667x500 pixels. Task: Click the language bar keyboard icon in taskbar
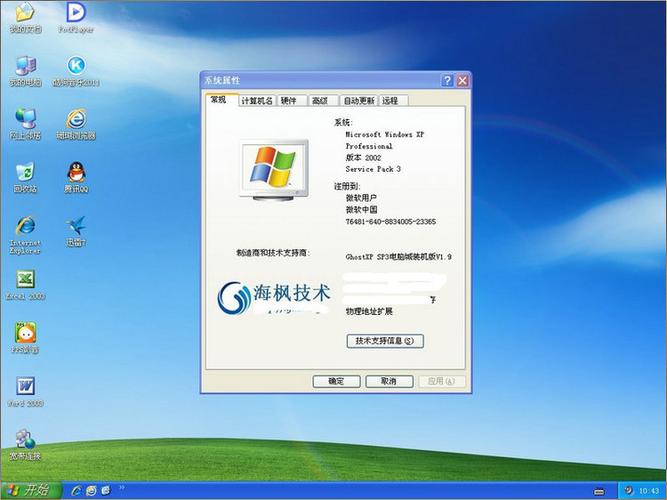coord(599,491)
